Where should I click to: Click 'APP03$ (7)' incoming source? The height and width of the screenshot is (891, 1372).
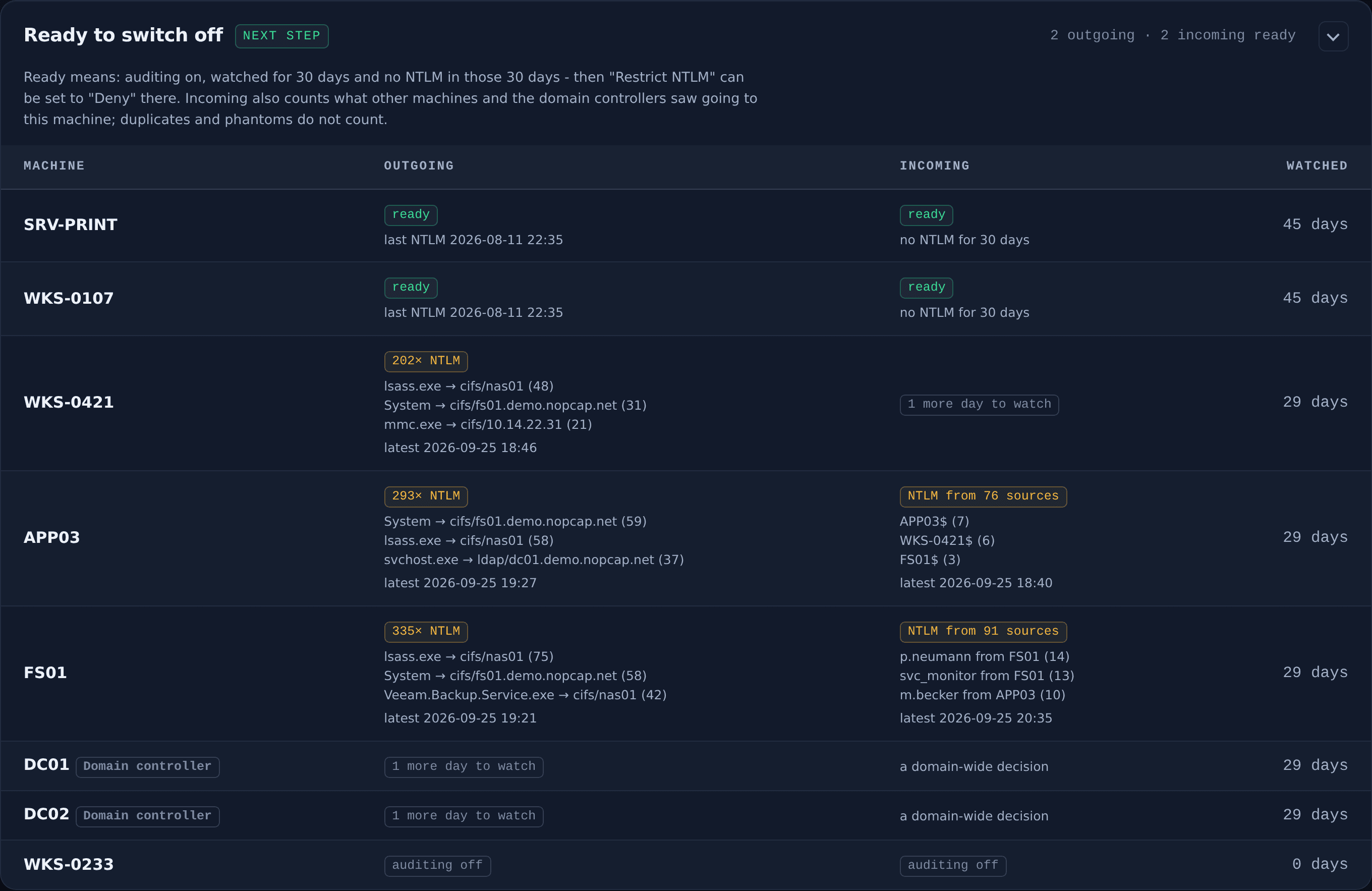point(935,522)
